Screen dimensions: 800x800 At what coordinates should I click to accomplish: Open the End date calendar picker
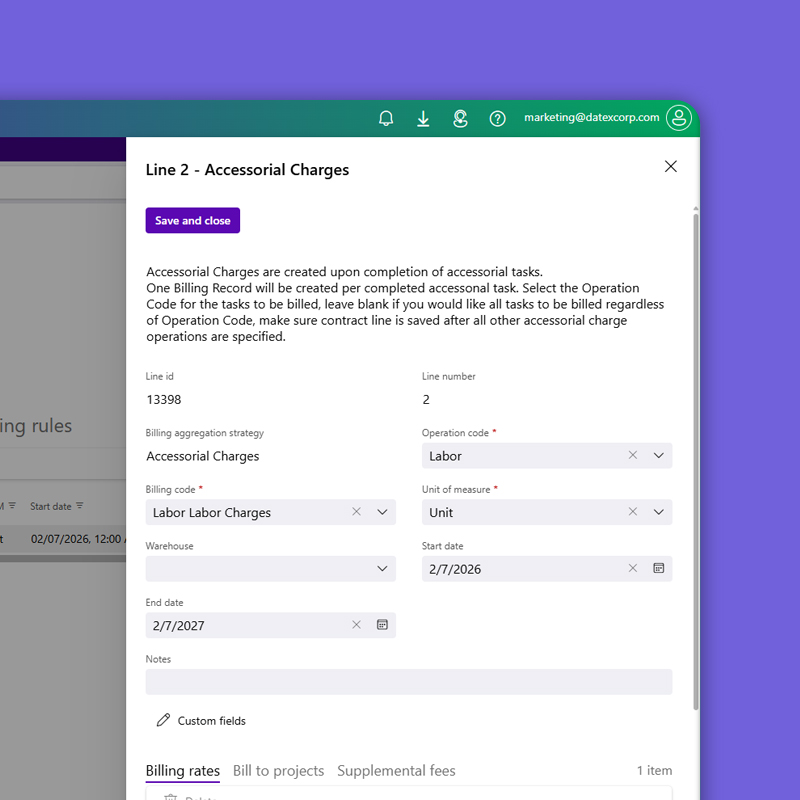click(x=382, y=625)
